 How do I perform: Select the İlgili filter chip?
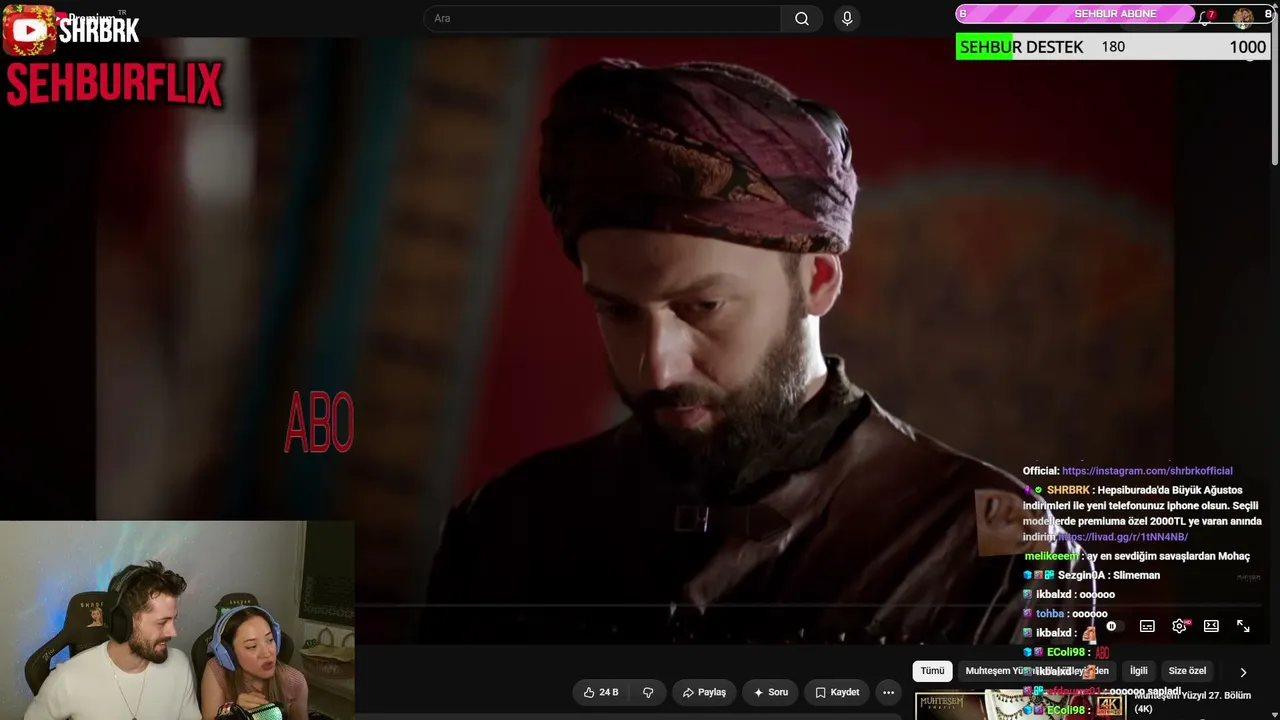(x=1138, y=671)
